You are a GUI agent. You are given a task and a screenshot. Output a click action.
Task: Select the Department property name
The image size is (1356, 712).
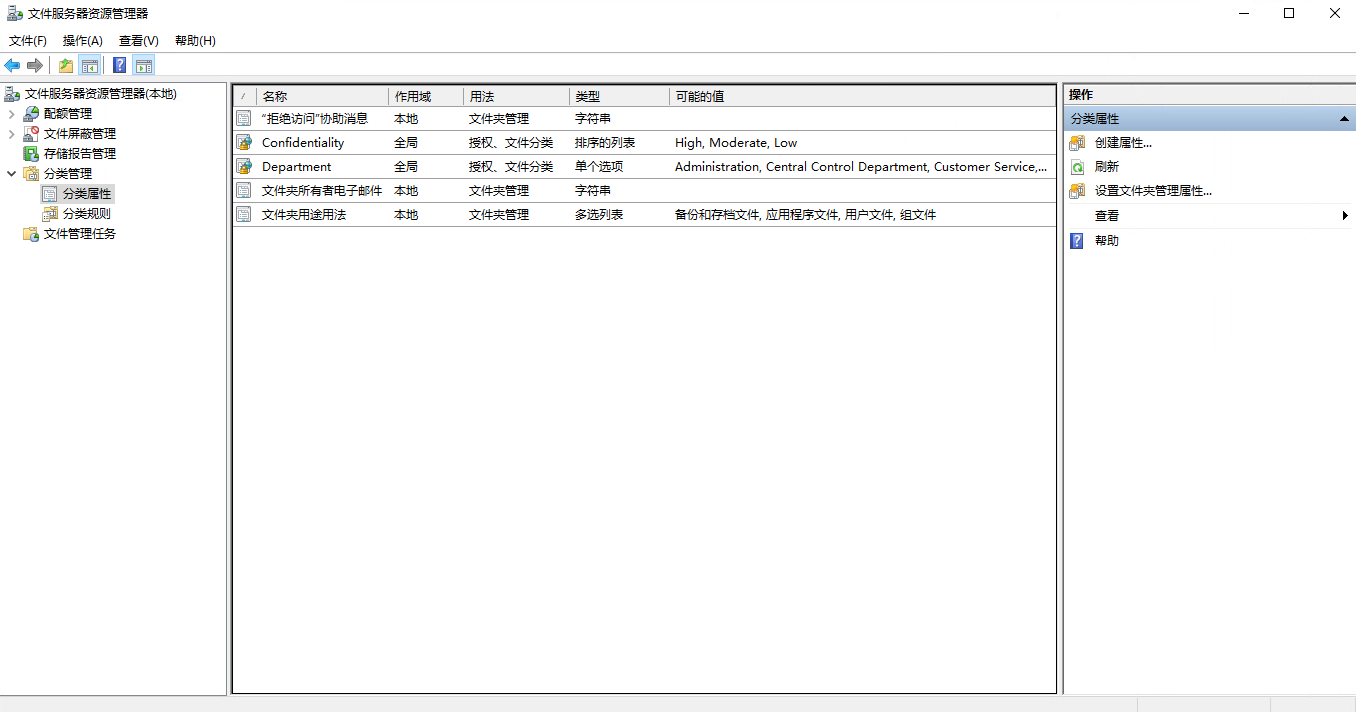click(x=296, y=167)
